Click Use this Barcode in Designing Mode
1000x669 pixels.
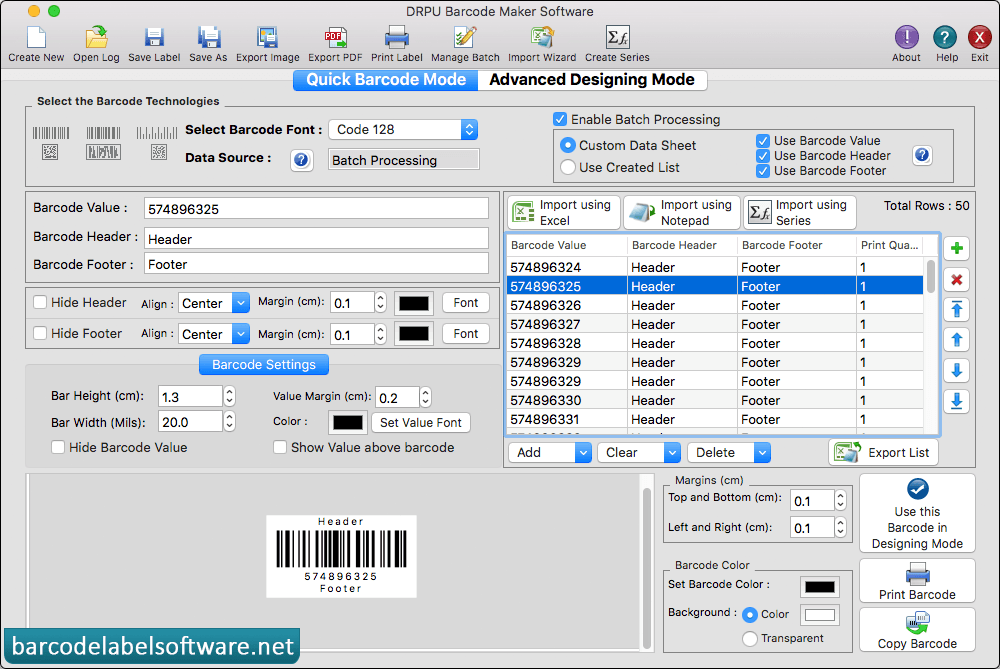tap(917, 513)
